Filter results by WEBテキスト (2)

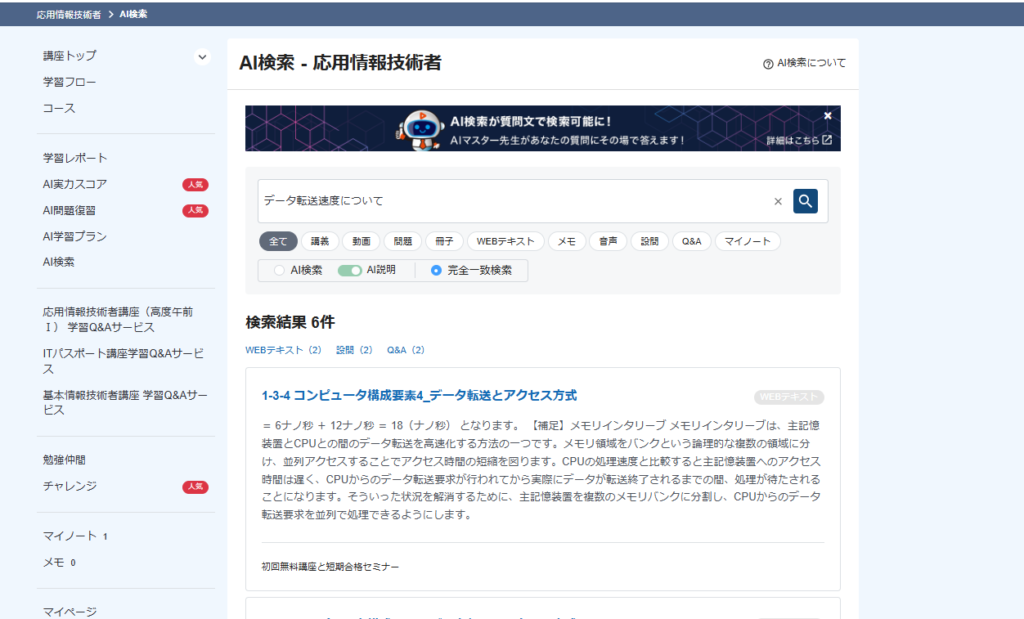point(283,350)
